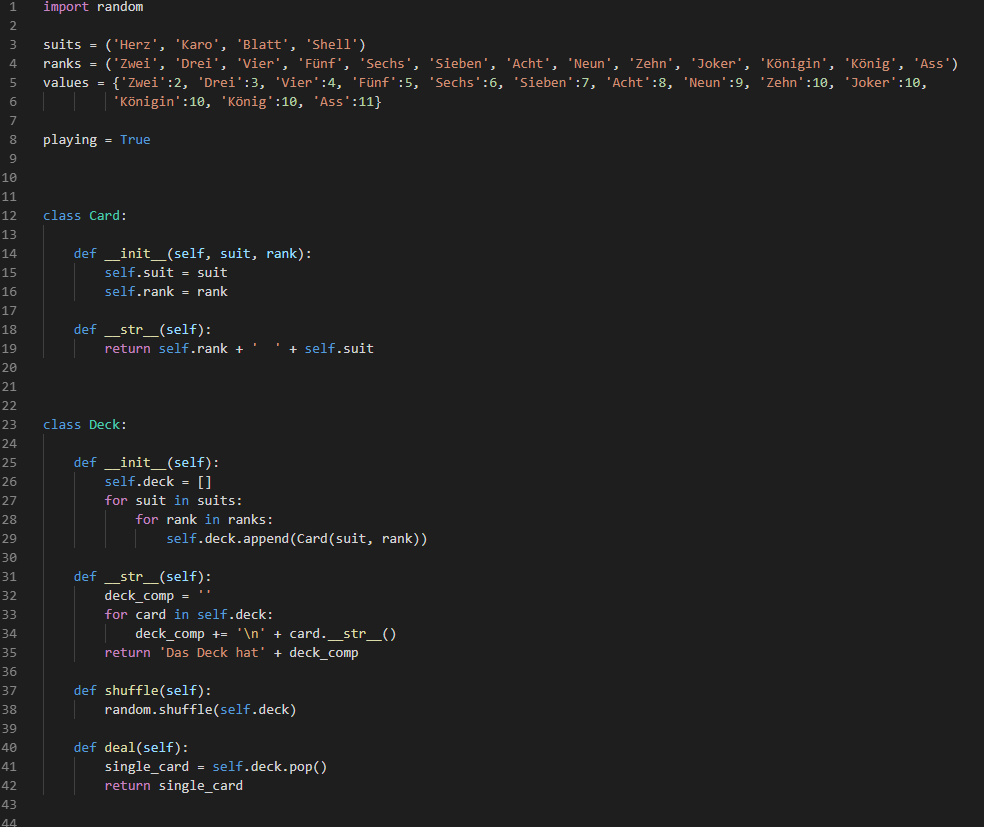The width and height of the screenshot is (984, 827).
Task: Click the self.deck.append(Card(suit, rank)) call
Action: pos(297,539)
